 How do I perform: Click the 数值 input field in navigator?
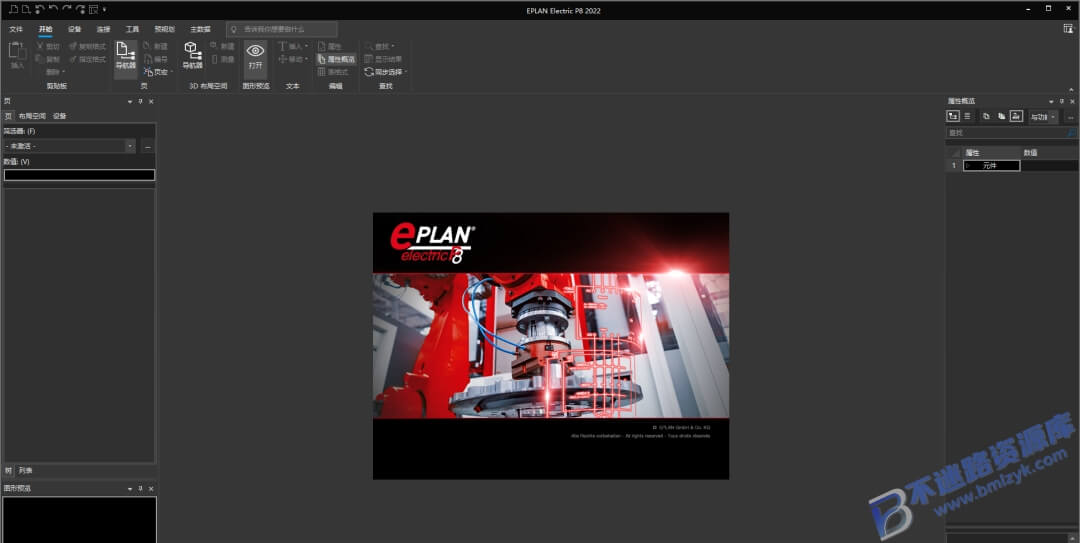[79, 175]
